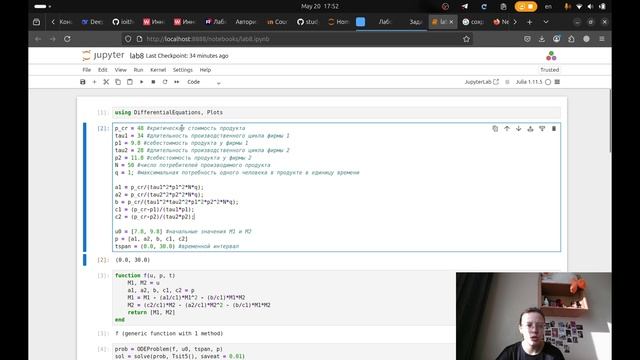
Task: Open Firefox View icon in tab bar
Action: [36, 22]
